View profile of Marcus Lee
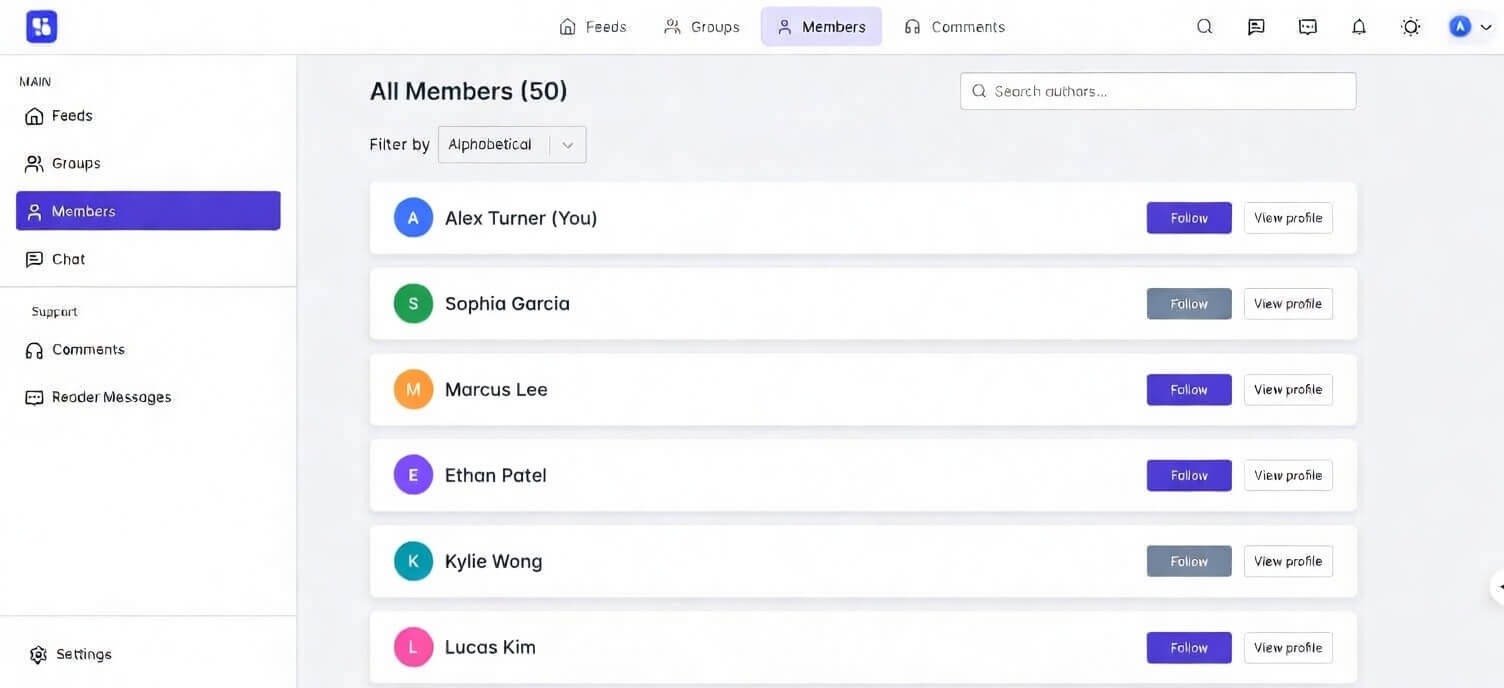 (1288, 390)
